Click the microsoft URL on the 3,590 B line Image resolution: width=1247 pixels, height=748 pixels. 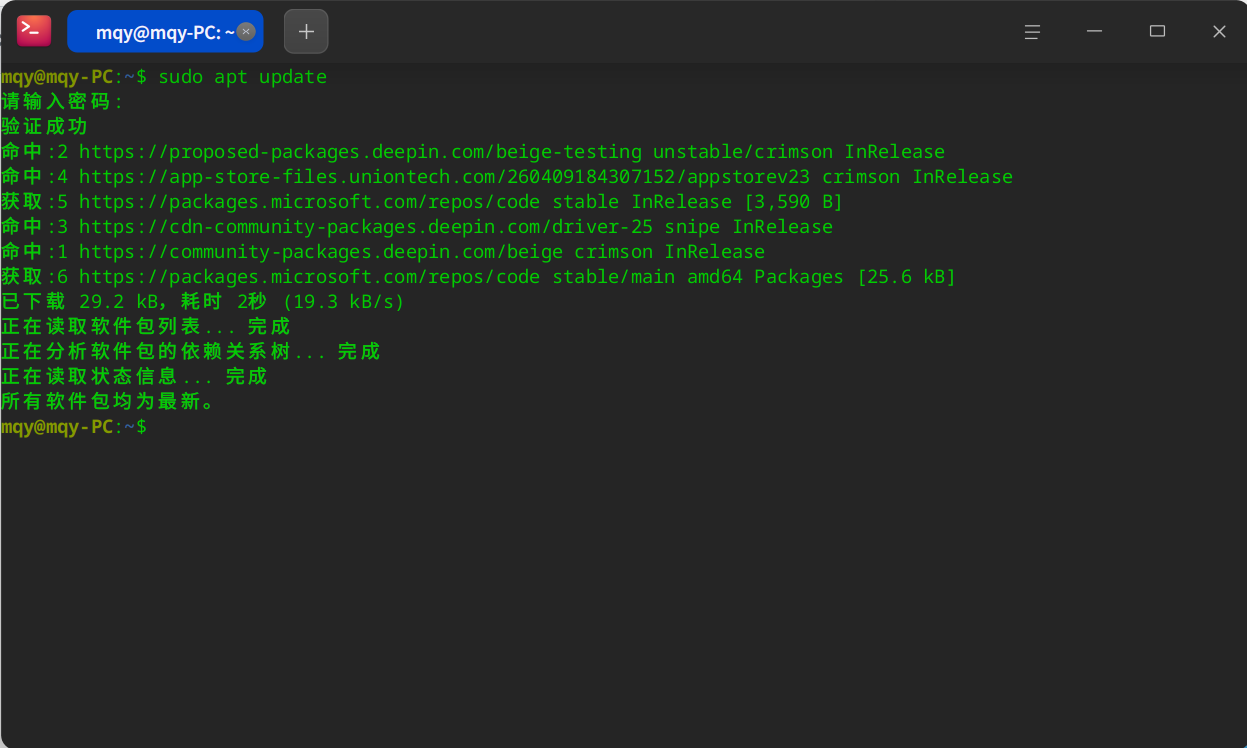[x=309, y=202]
